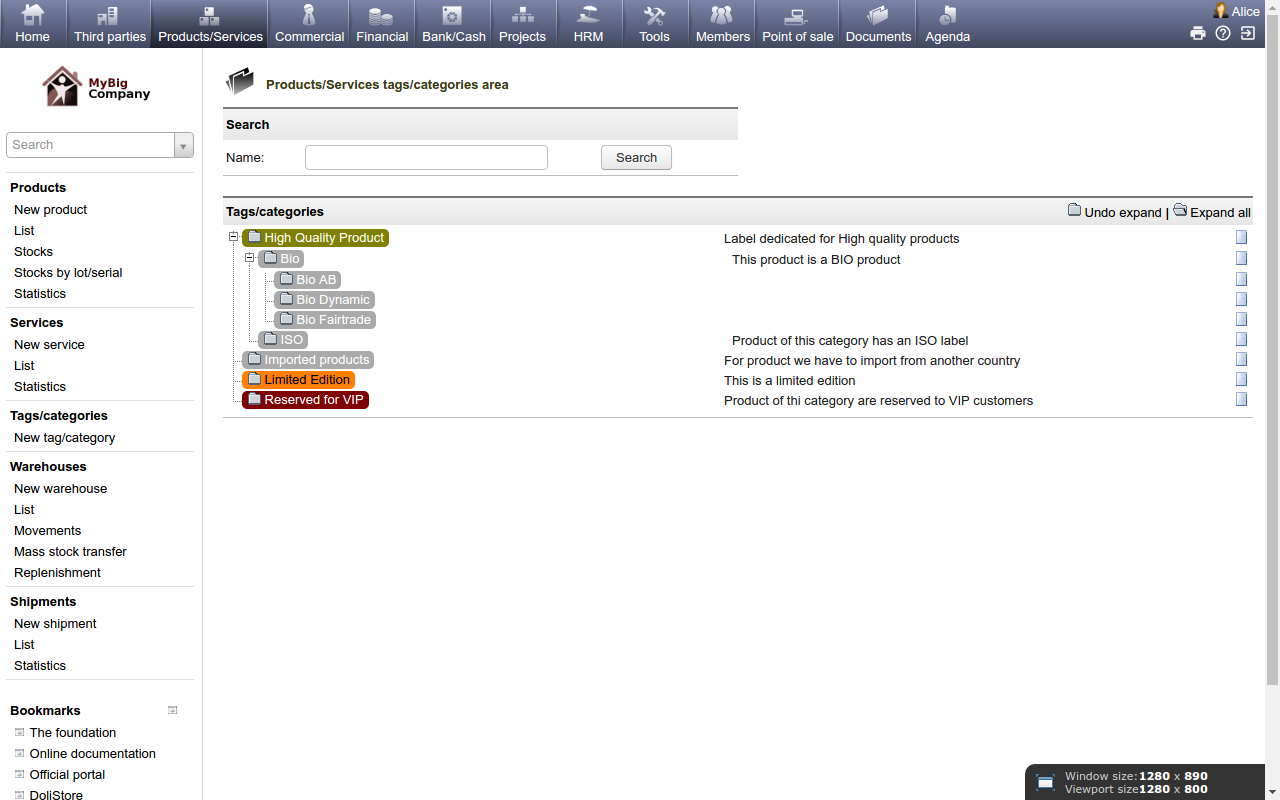Open the Agenda calendar module
Image resolution: width=1280 pixels, height=800 pixels.
[x=947, y=24]
